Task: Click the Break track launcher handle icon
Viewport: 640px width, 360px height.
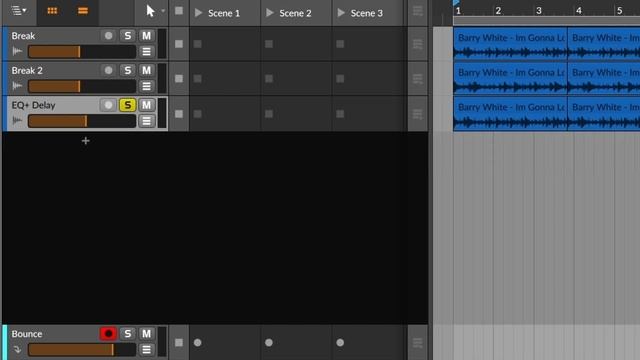Action: point(418,44)
